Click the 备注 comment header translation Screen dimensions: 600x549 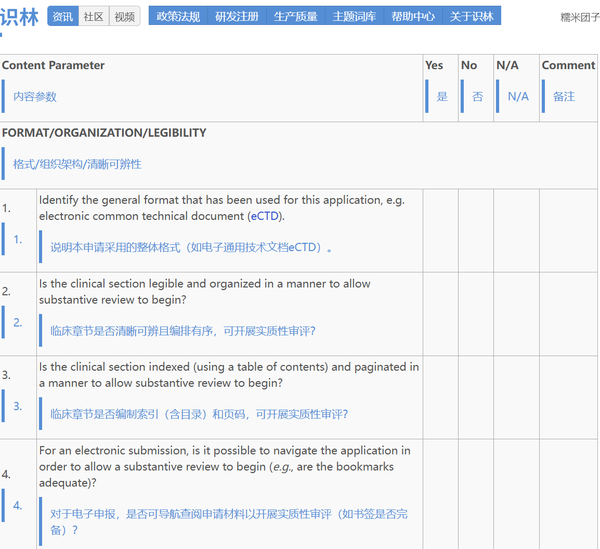(564, 97)
